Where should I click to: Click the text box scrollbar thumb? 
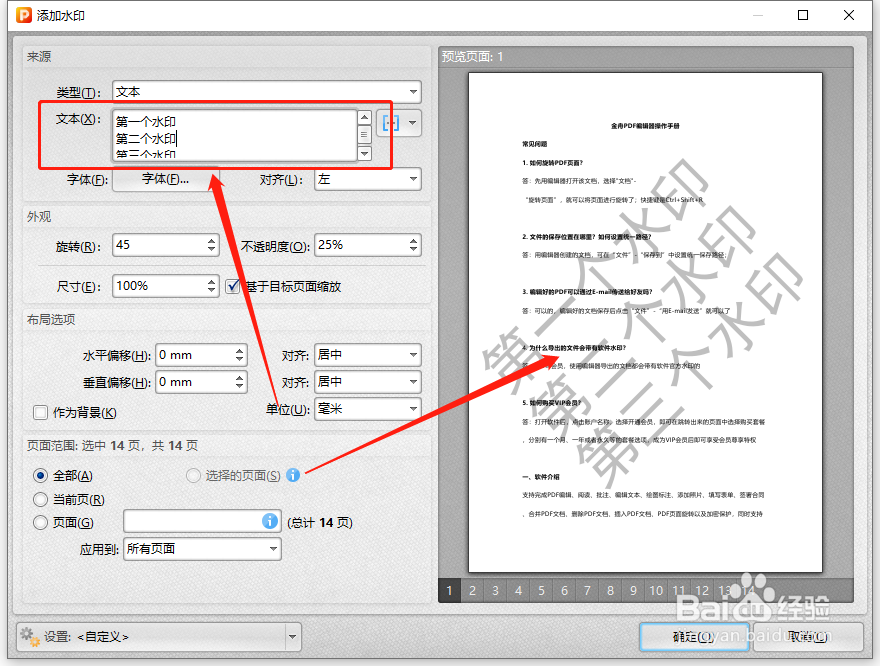click(364, 135)
